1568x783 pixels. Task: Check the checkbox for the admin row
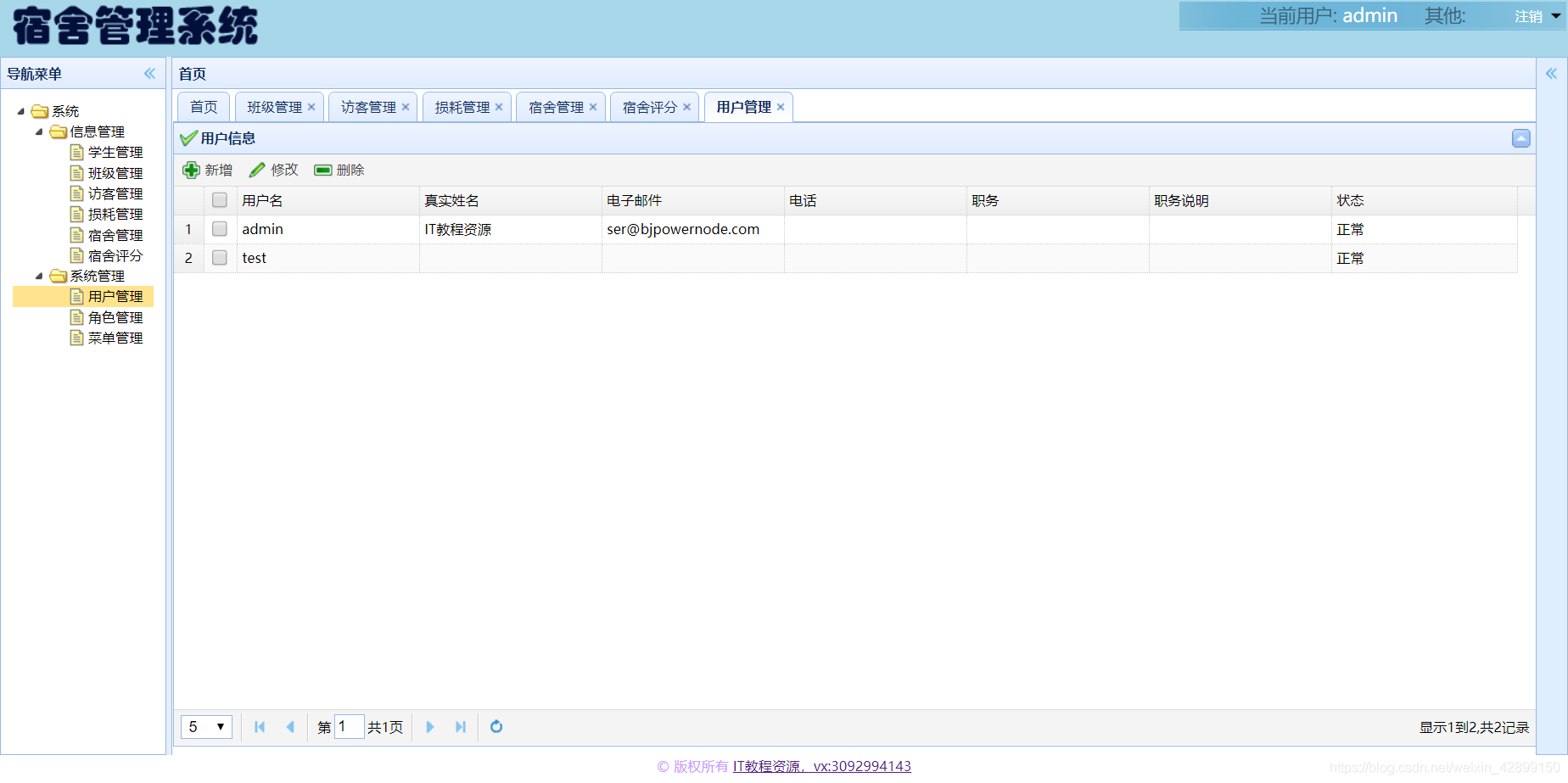[x=220, y=229]
